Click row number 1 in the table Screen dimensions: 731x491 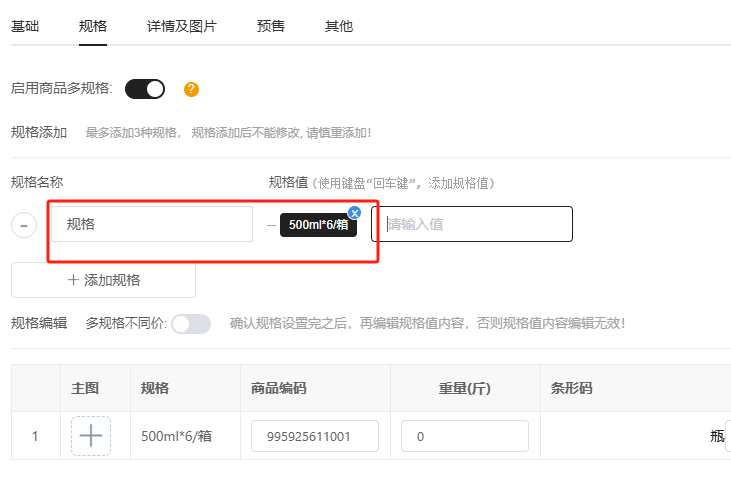pyautogui.click(x=35, y=436)
